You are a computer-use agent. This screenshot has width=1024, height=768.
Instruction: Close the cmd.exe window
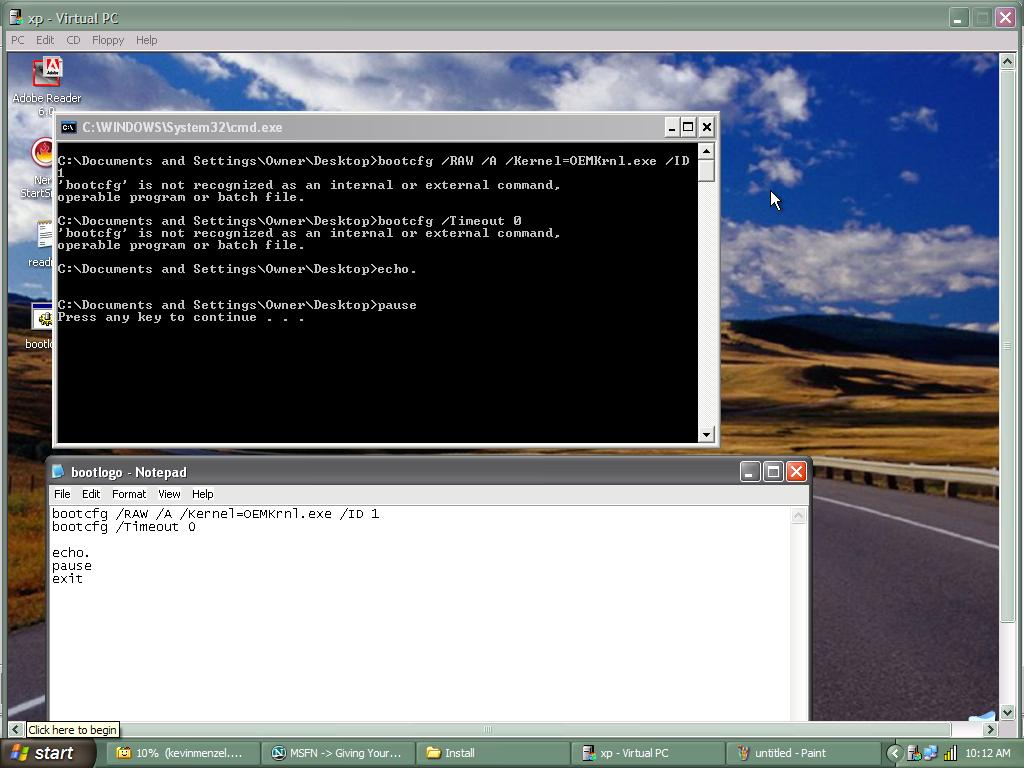(707, 127)
